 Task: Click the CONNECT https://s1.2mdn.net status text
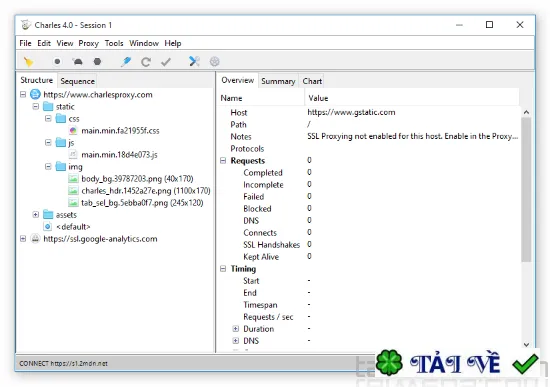63,363
